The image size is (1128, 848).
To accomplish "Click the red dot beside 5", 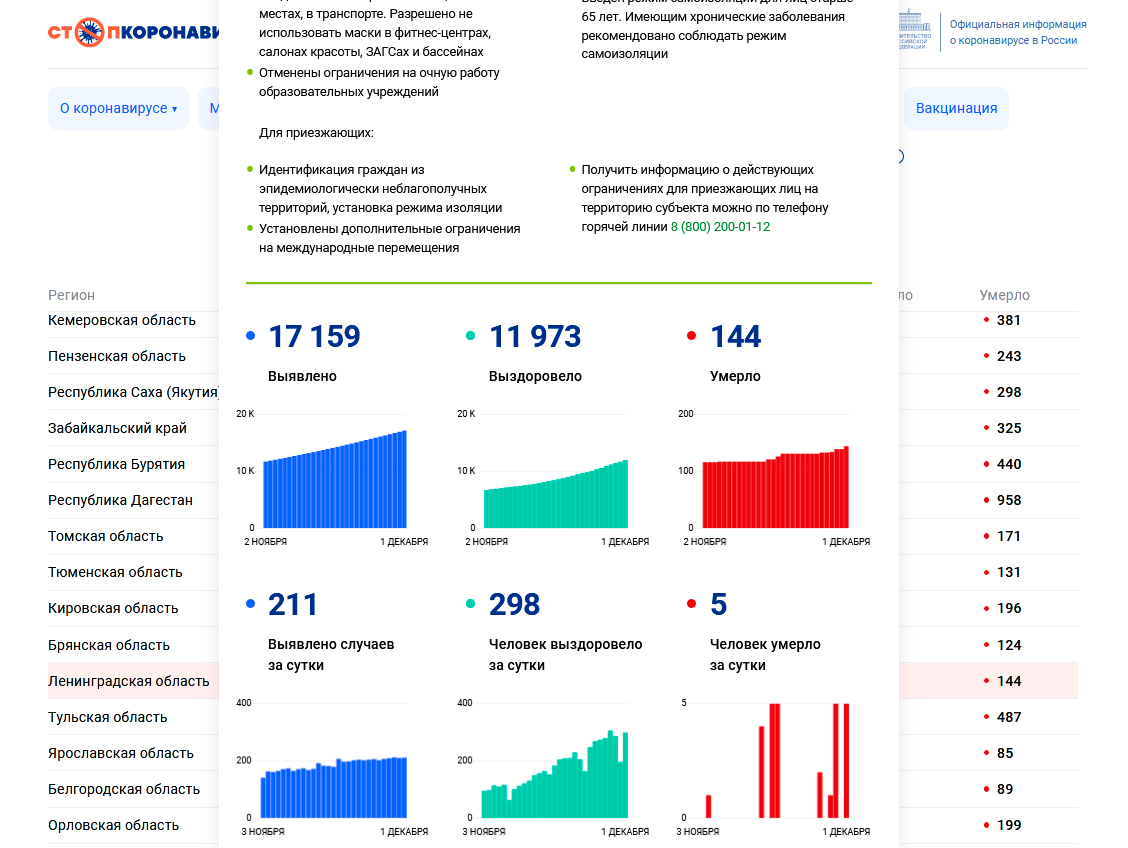I will point(691,604).
